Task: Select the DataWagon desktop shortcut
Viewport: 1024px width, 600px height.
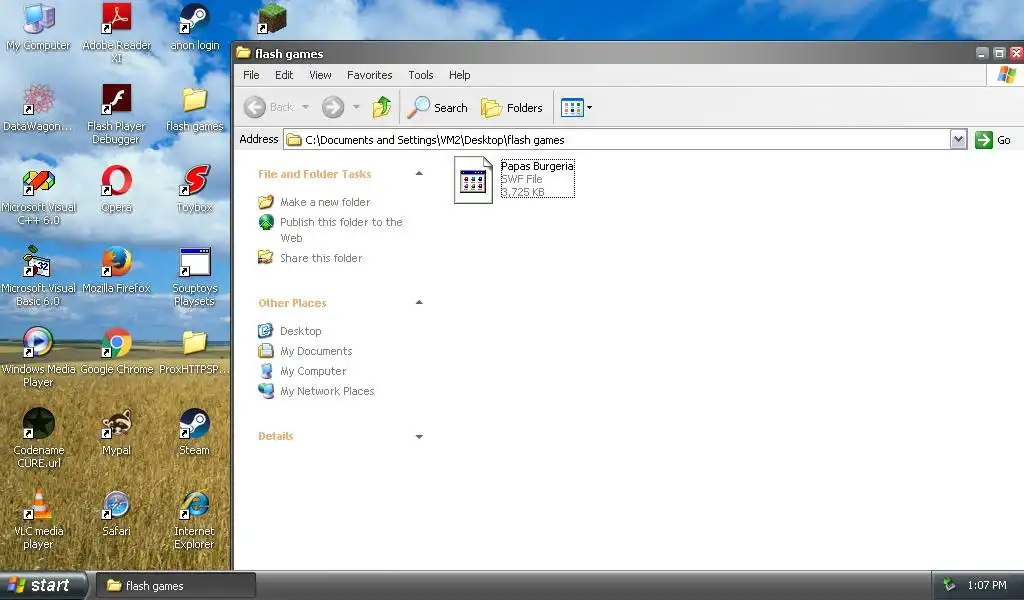Action: click(x=39, y=108)
